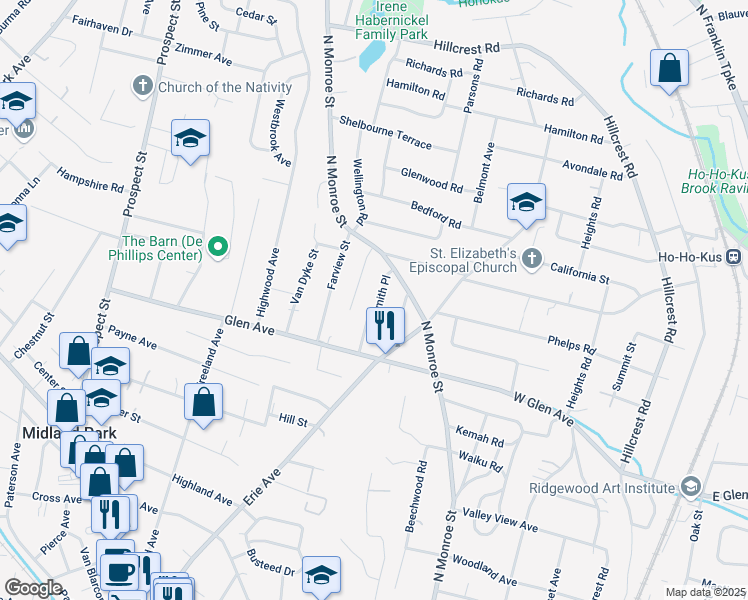Click the Van Dyke St label
The width and height of the screenshot is (748, 600).
click(x=304, y=276)
